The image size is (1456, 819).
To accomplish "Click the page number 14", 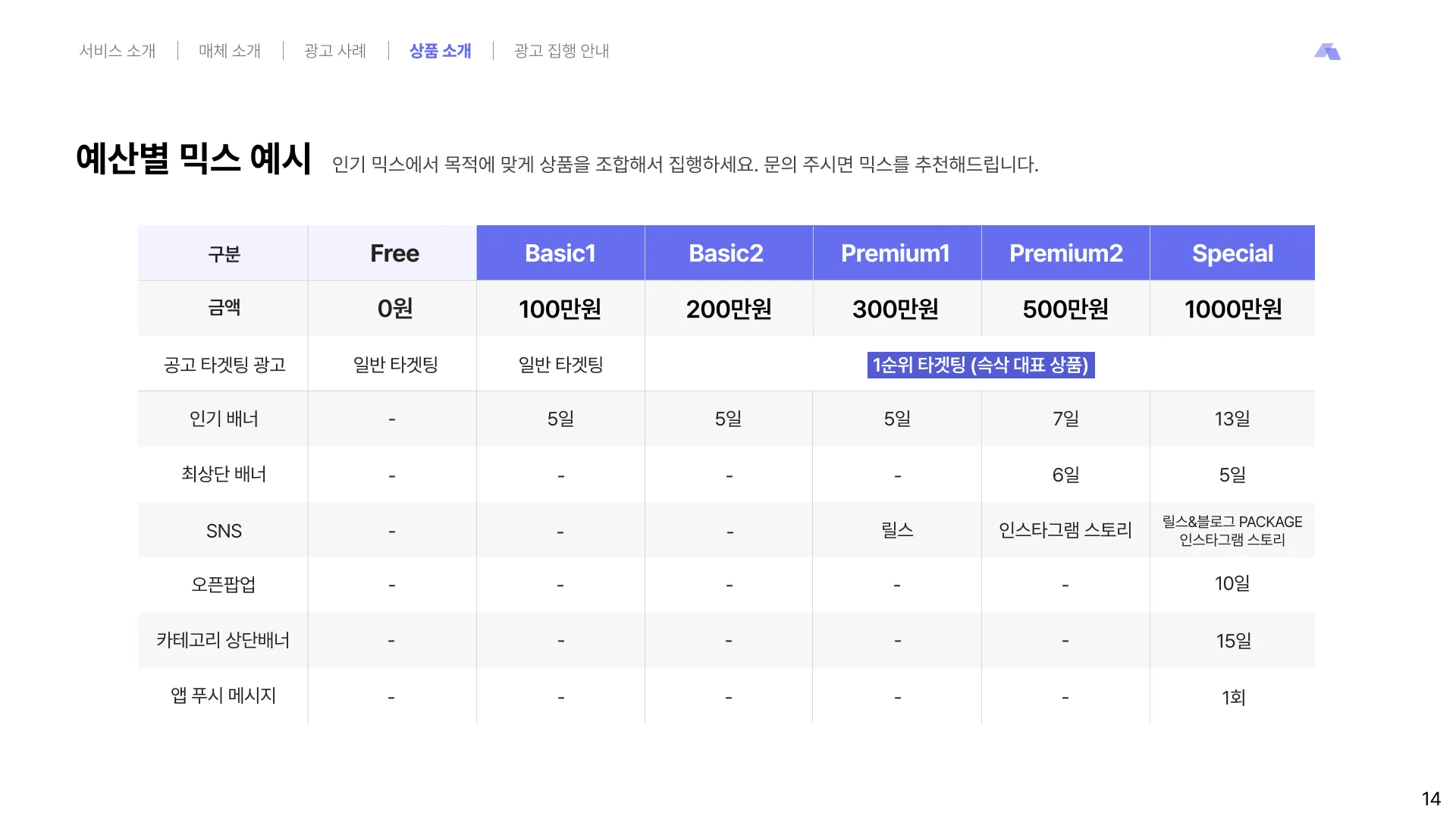I will click(x=1430, y=799).
